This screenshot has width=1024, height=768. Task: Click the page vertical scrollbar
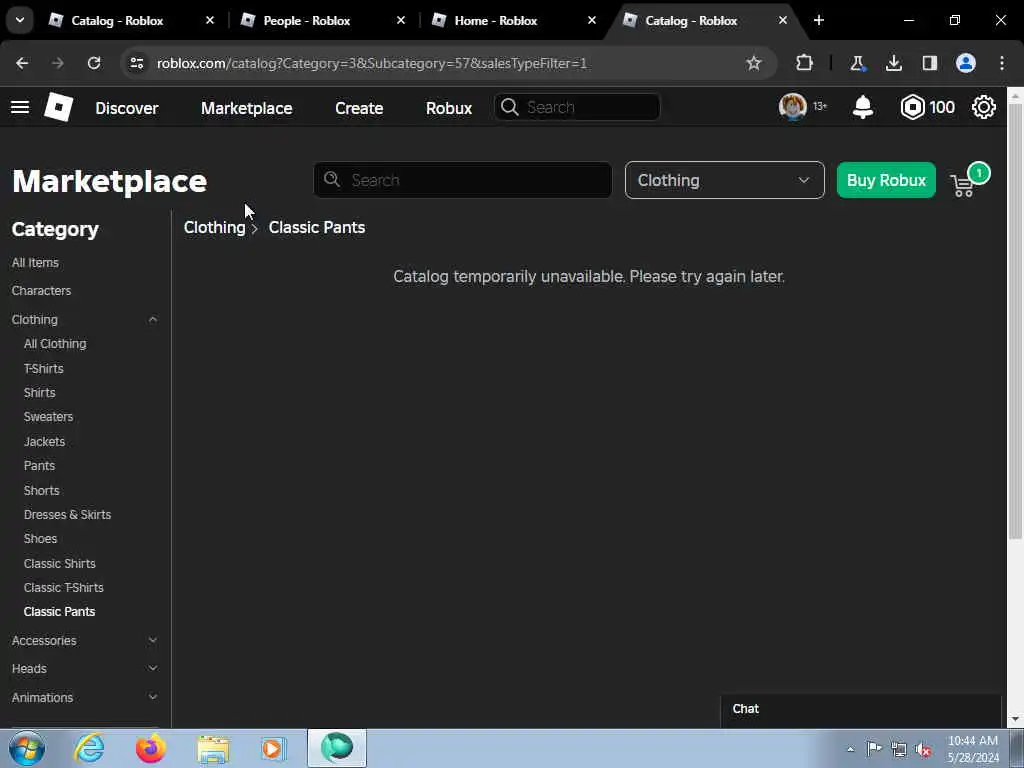click(1016, 320)
